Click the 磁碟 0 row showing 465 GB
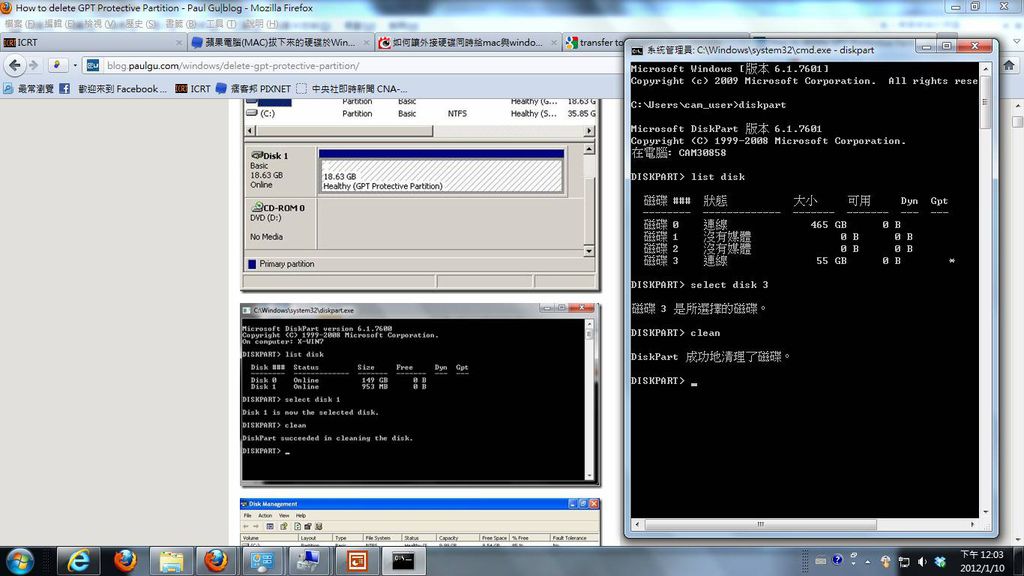The width and height of the screenshot is (1024, 576). pos(773,225)
